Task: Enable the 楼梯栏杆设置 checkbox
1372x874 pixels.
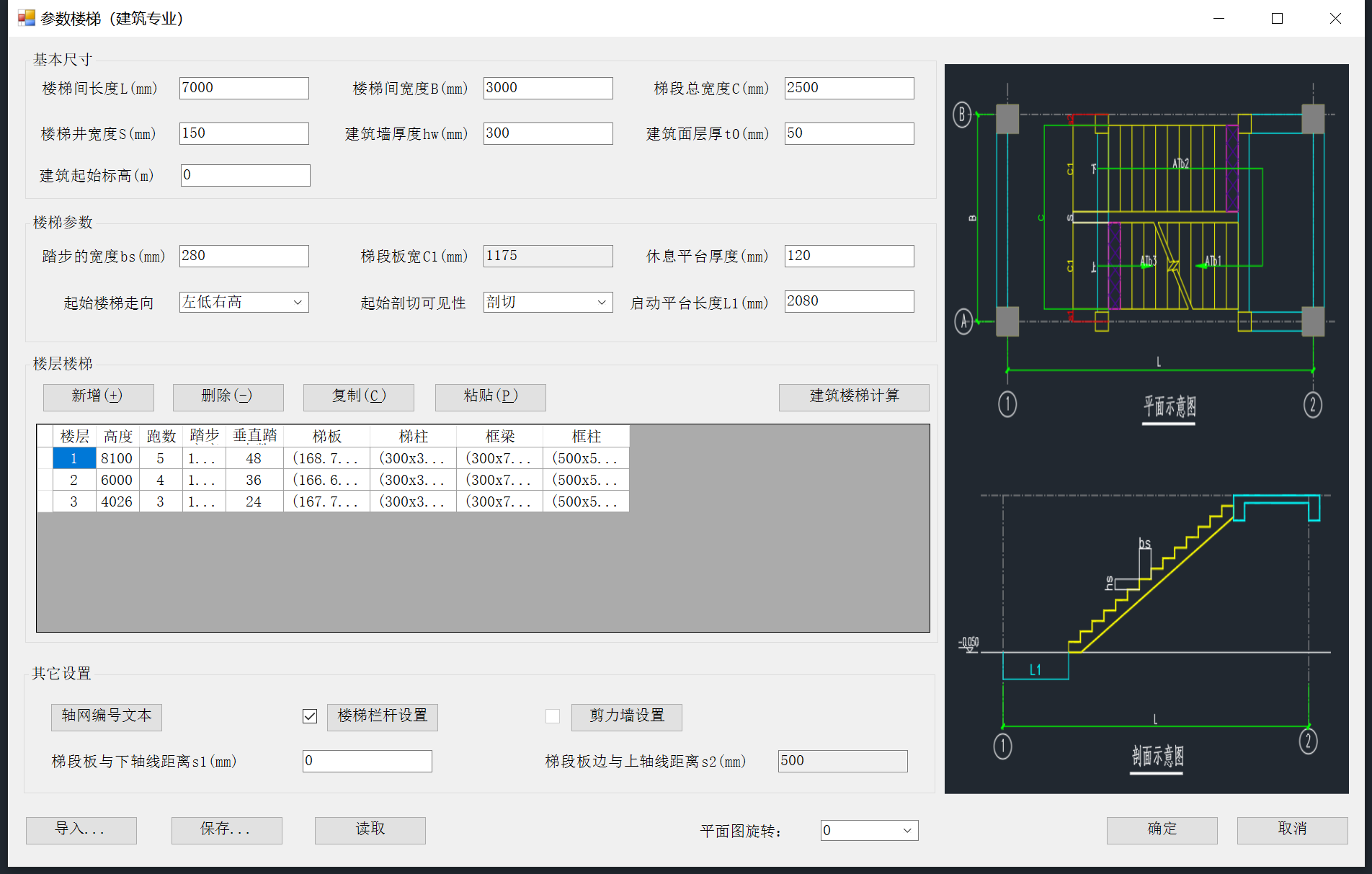Action: pyautogui.click(x=310, y=716)
